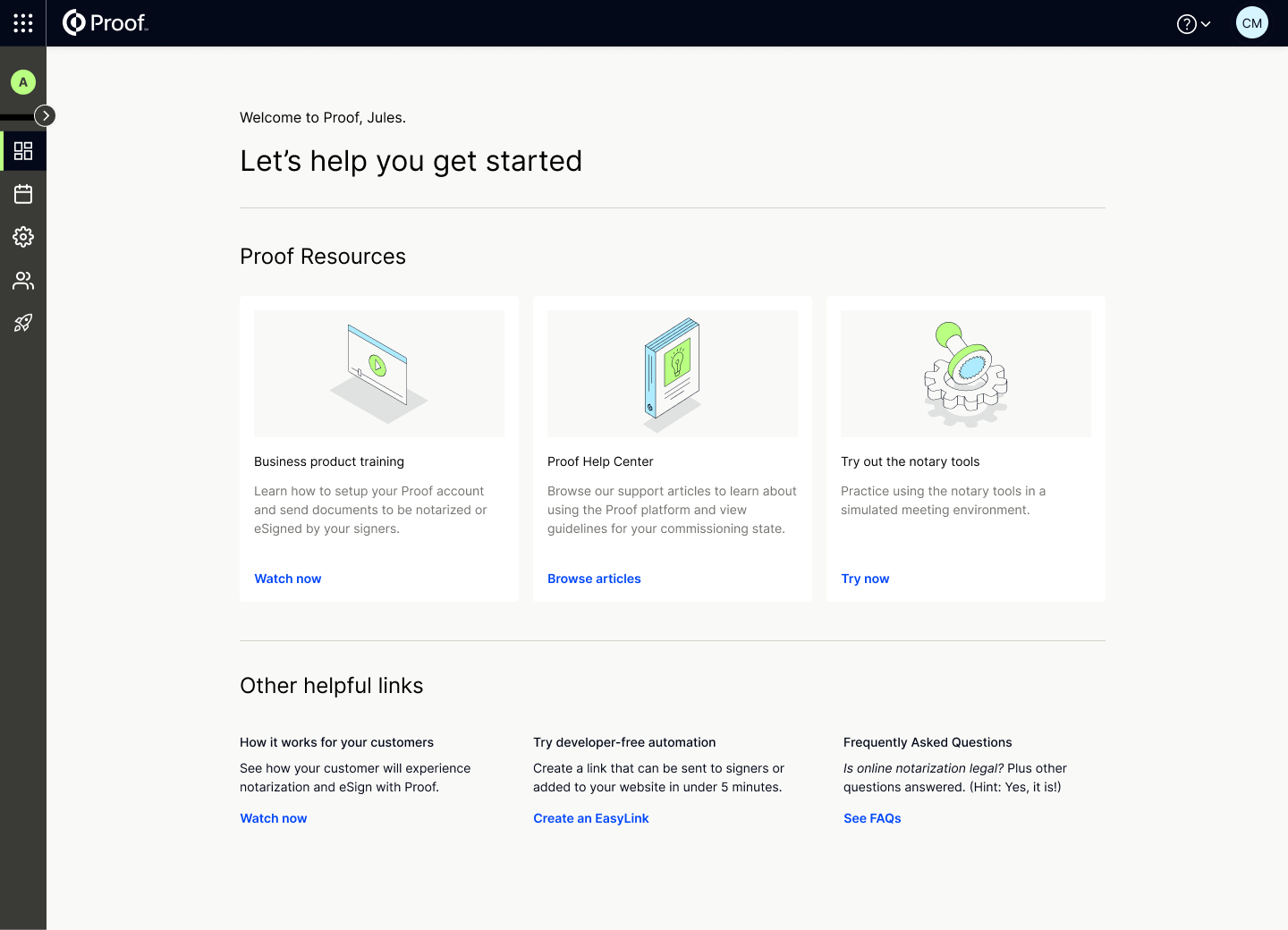This screenshot has height=930, width=1288.
Task: Select the green A account avatar
Action: point(23,82)
